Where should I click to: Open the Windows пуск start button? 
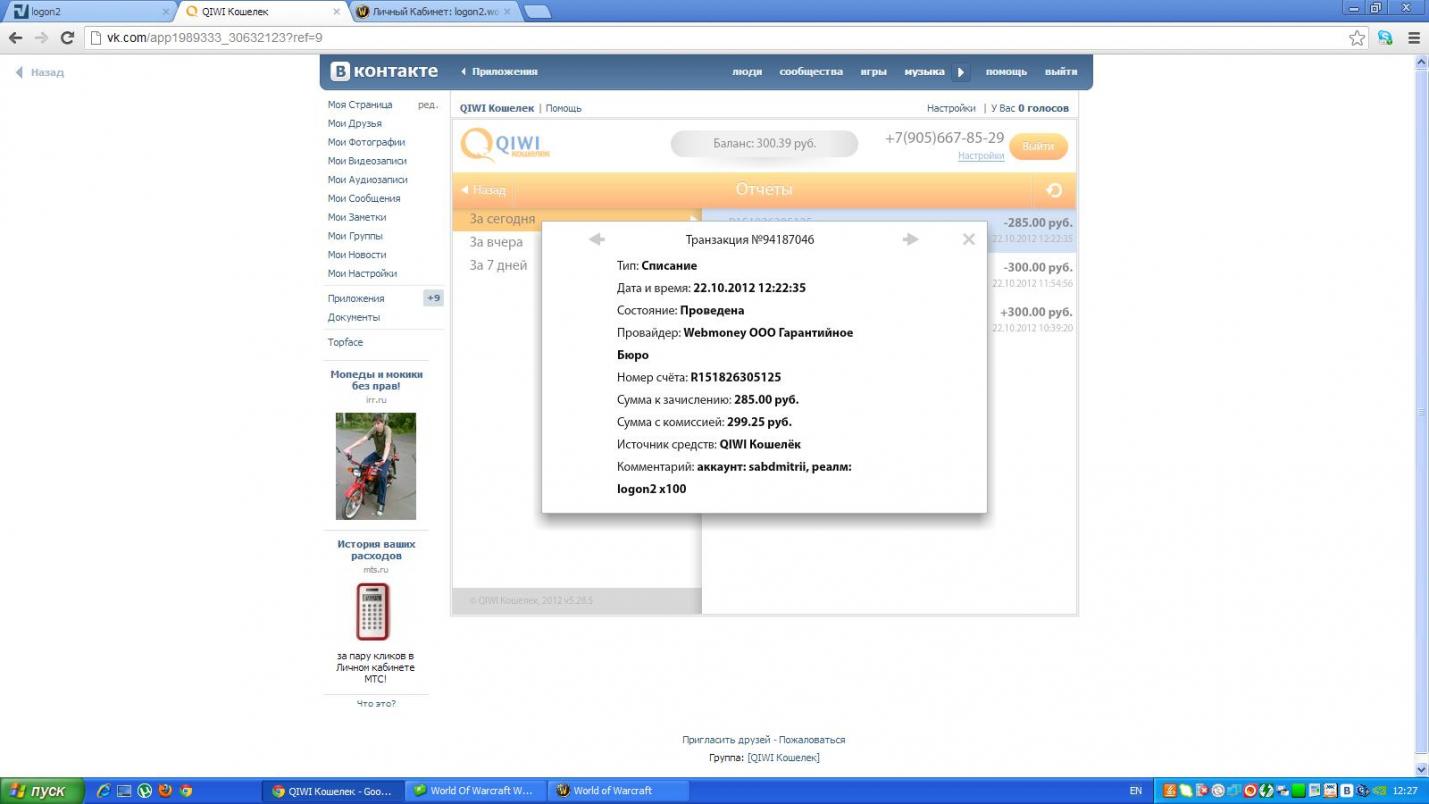coord(38,791)
